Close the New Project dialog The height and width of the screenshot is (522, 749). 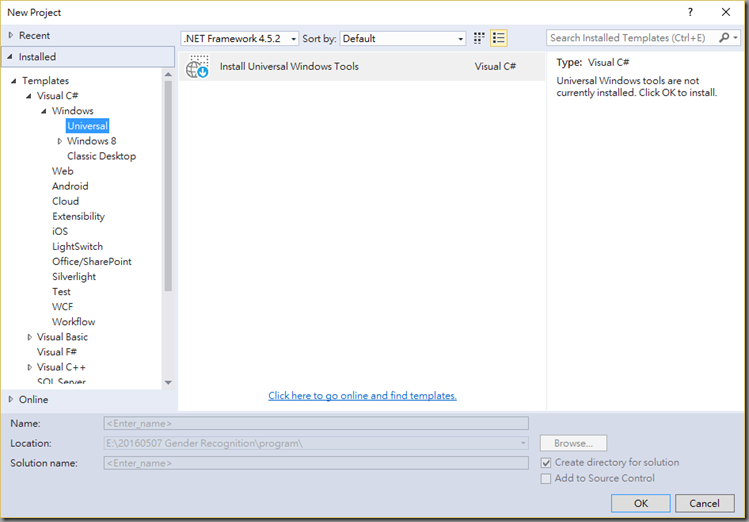726,12
